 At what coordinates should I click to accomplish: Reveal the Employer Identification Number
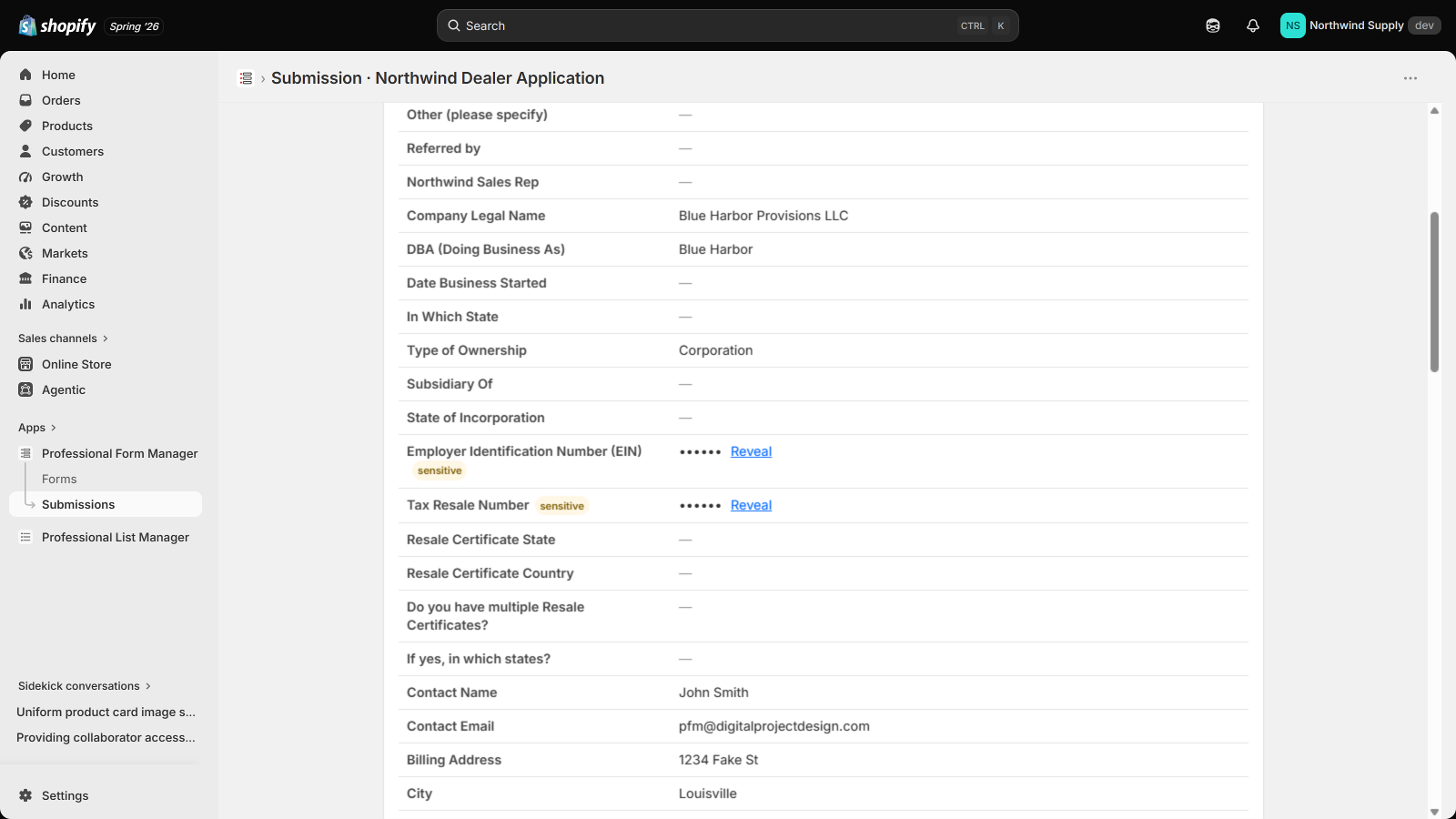click(751, 451)
